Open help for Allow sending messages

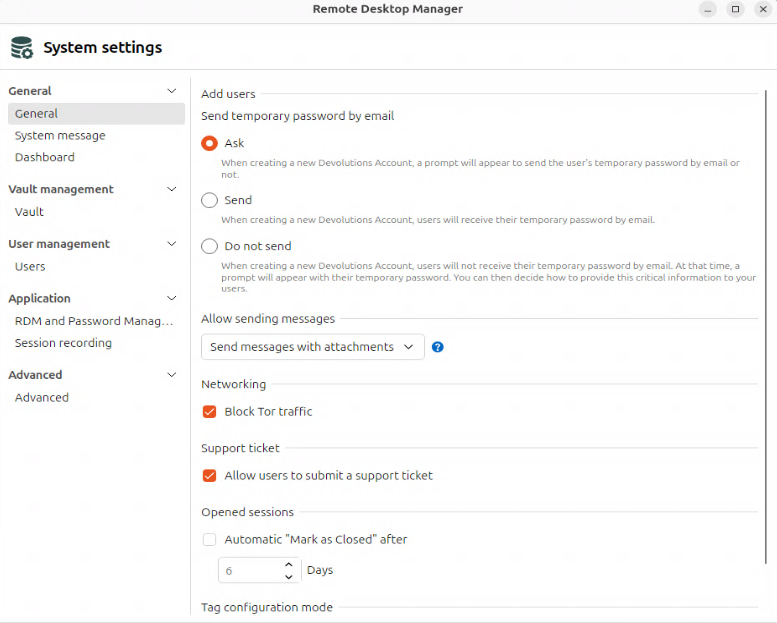(438, 347)
